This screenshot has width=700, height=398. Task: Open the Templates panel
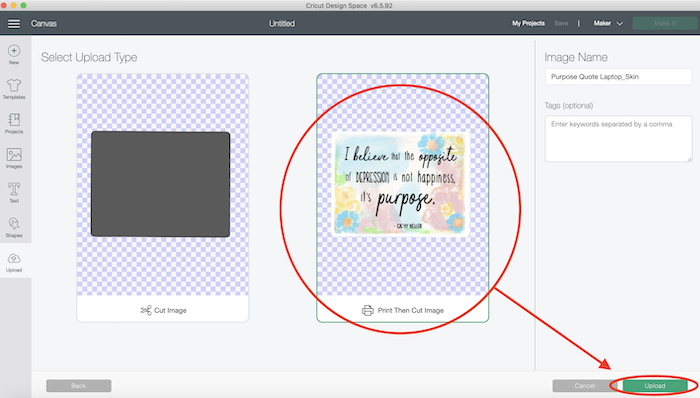[14, 89]
